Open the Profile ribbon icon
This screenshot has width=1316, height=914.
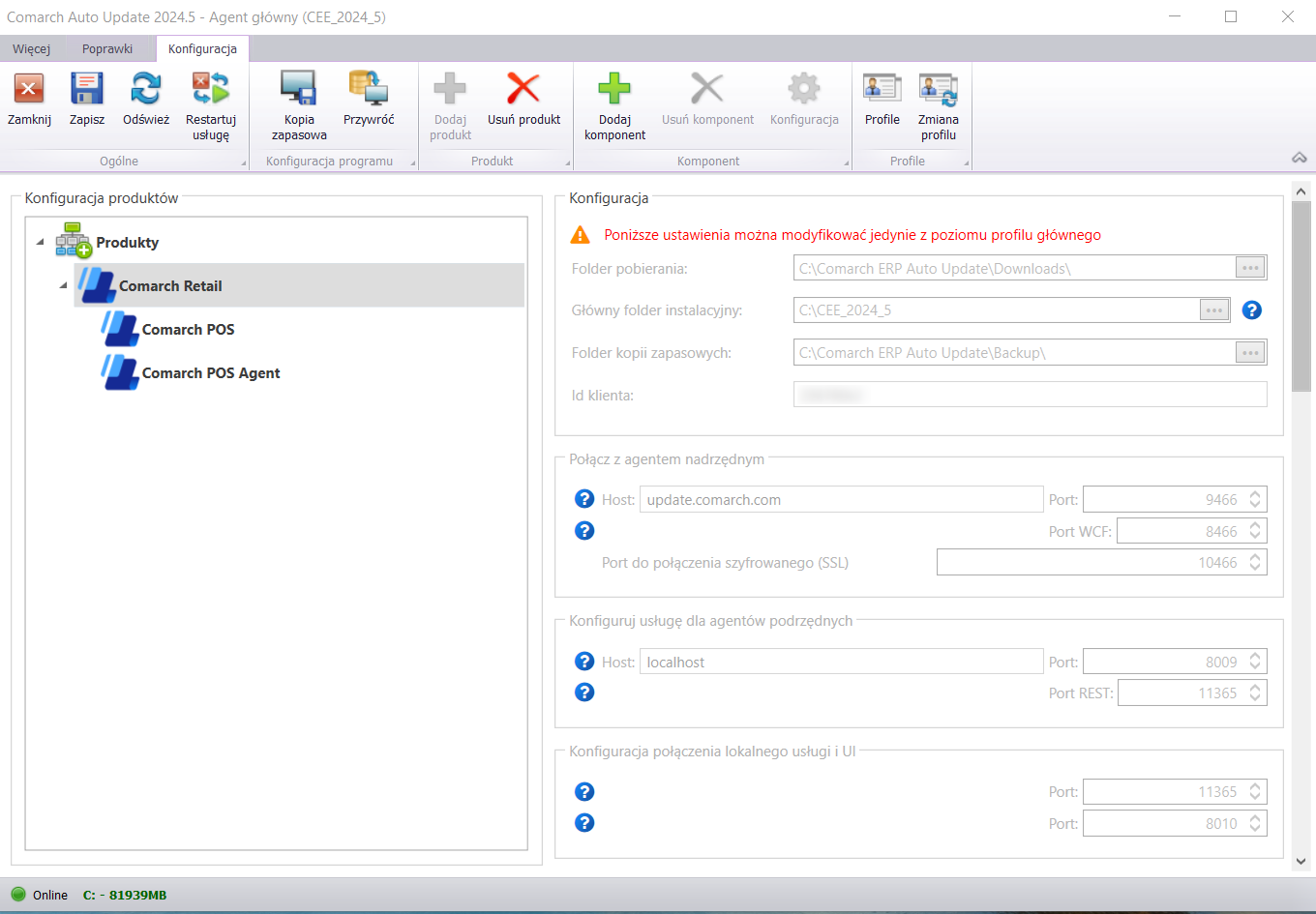point(882,89)
